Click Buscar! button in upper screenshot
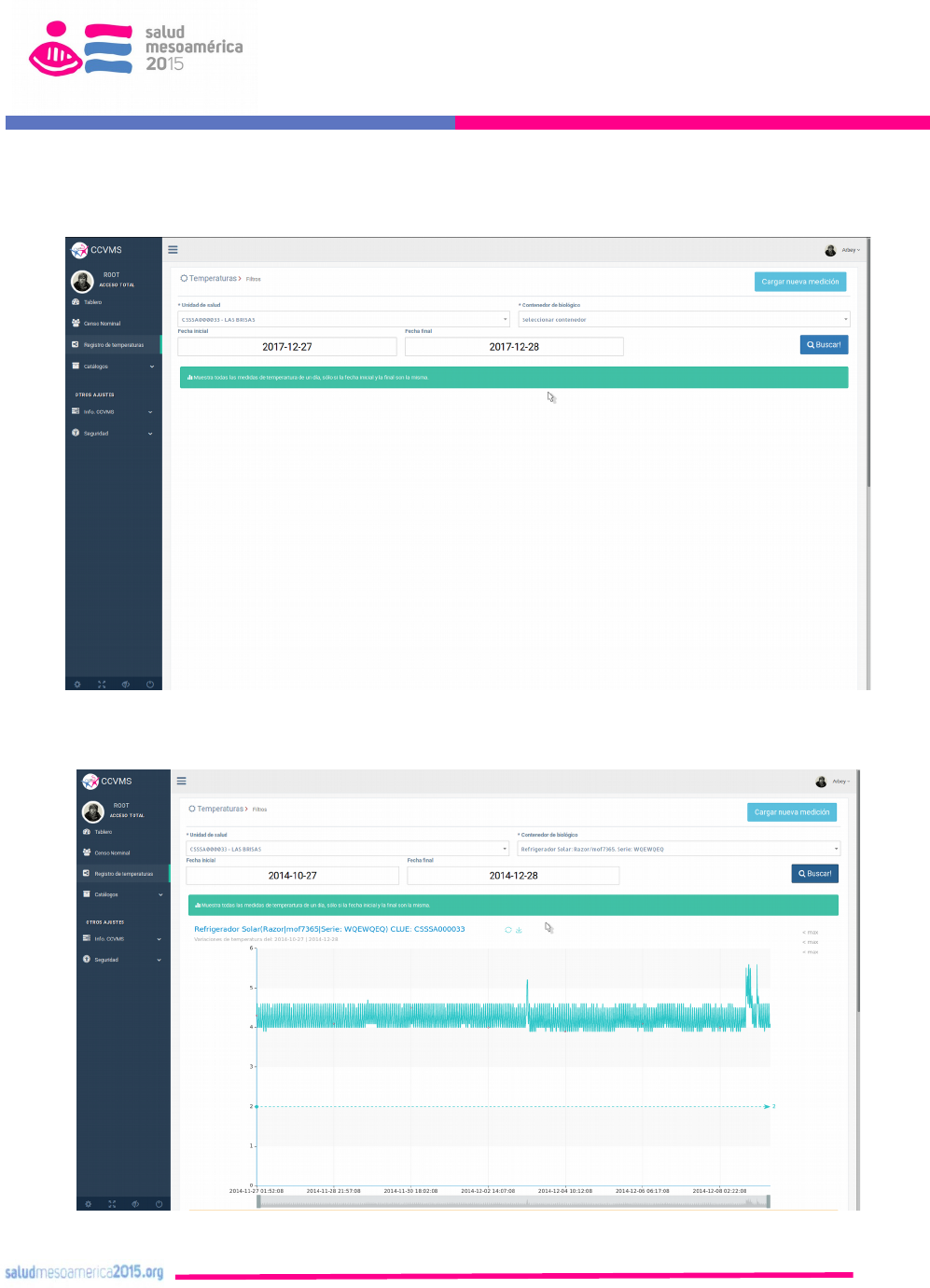This screenshot has height=1288, width=930. coord(824,345)
